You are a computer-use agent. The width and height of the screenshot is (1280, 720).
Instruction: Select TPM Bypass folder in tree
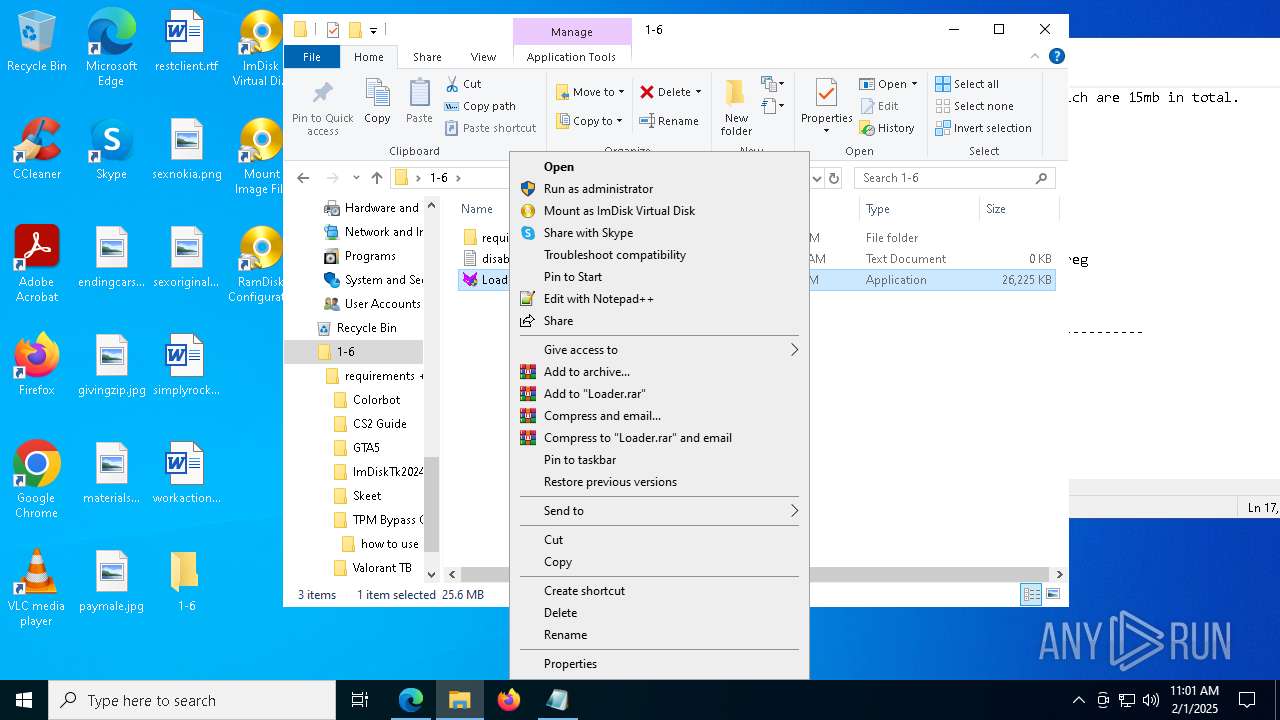pyautogui.click(x=378, y=520)
